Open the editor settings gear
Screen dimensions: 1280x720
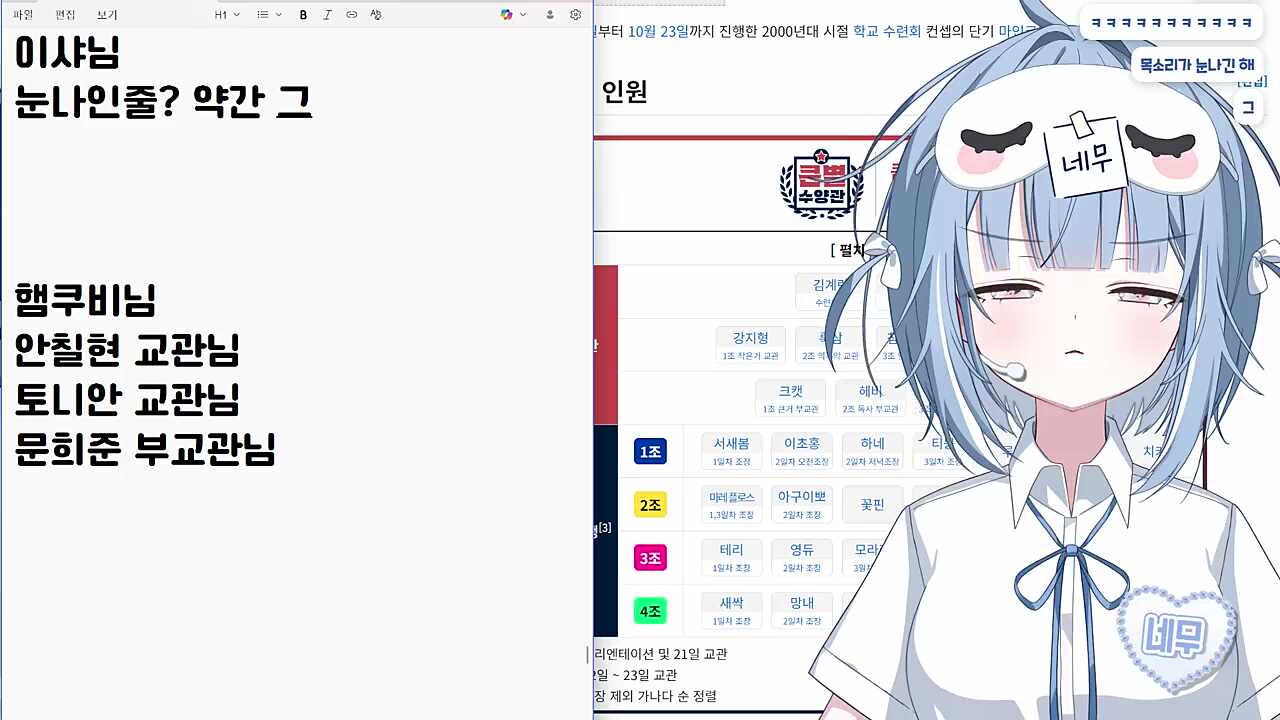coord(575,14)
